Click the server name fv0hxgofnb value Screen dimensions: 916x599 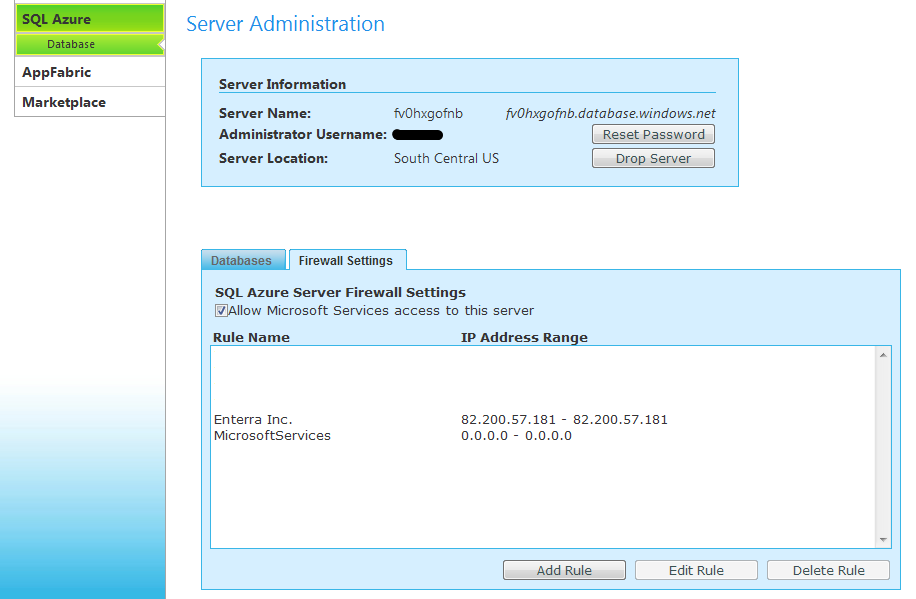428,113
